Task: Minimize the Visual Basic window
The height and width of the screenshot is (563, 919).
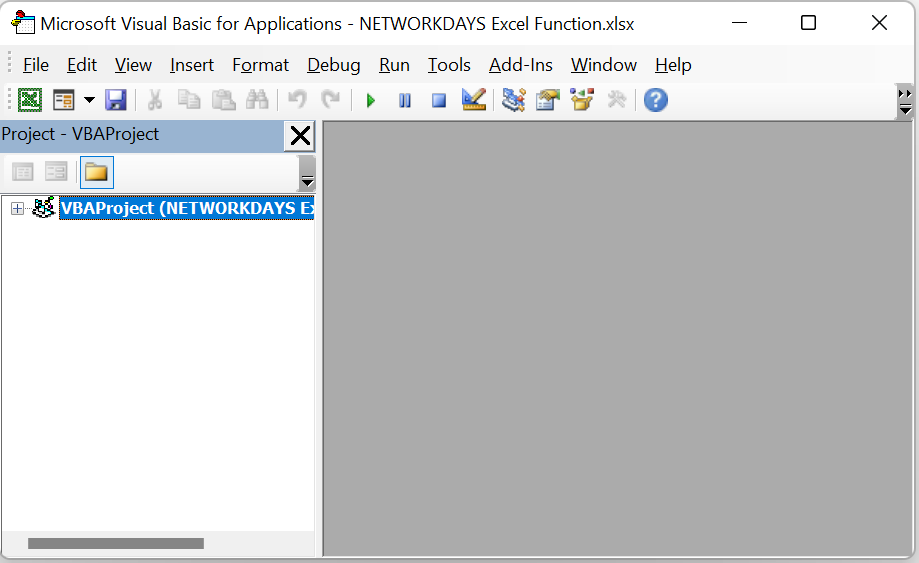Action: (740, 23)
